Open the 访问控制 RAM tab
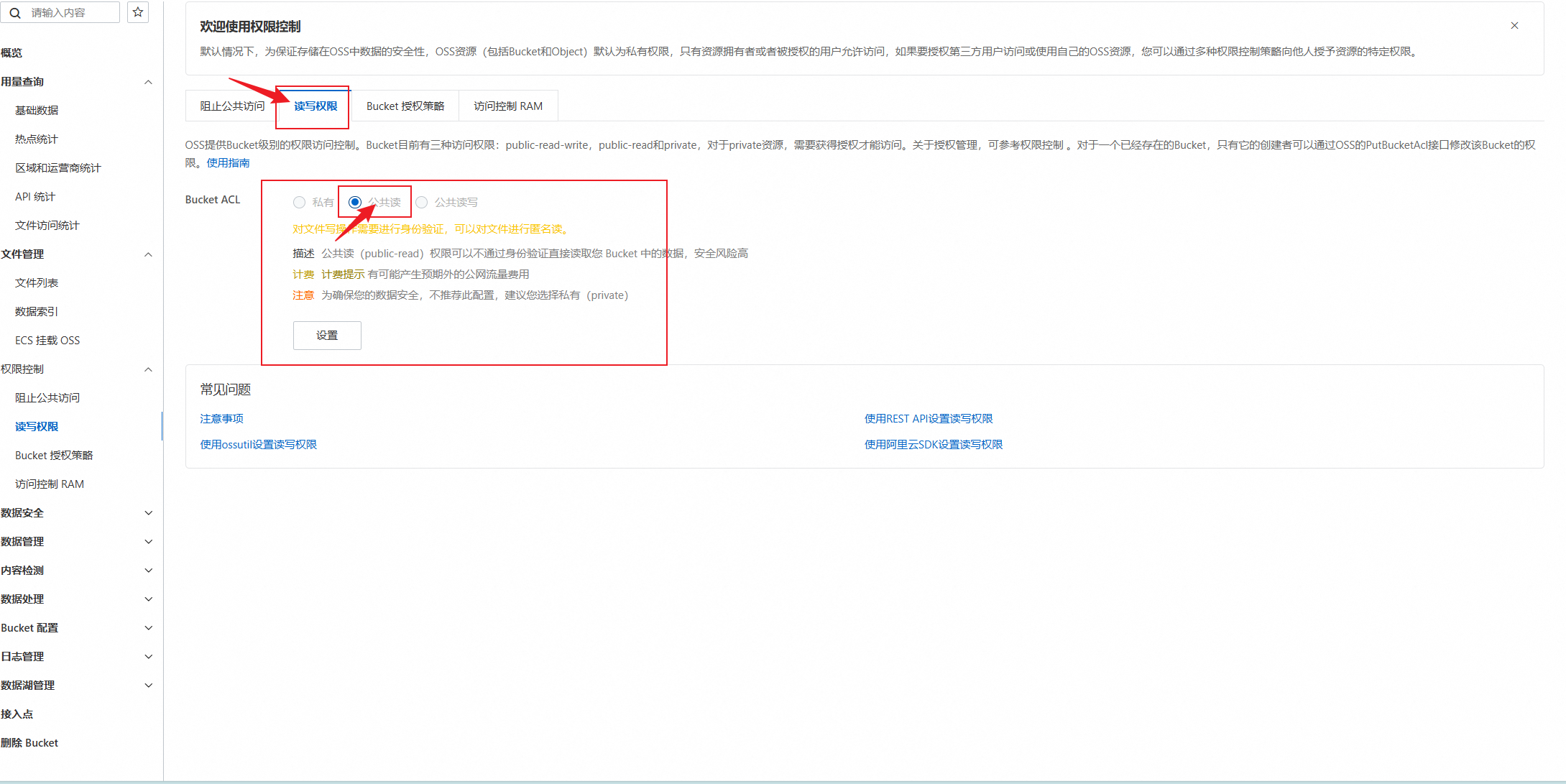The image size is (1566, 784). 508,106
